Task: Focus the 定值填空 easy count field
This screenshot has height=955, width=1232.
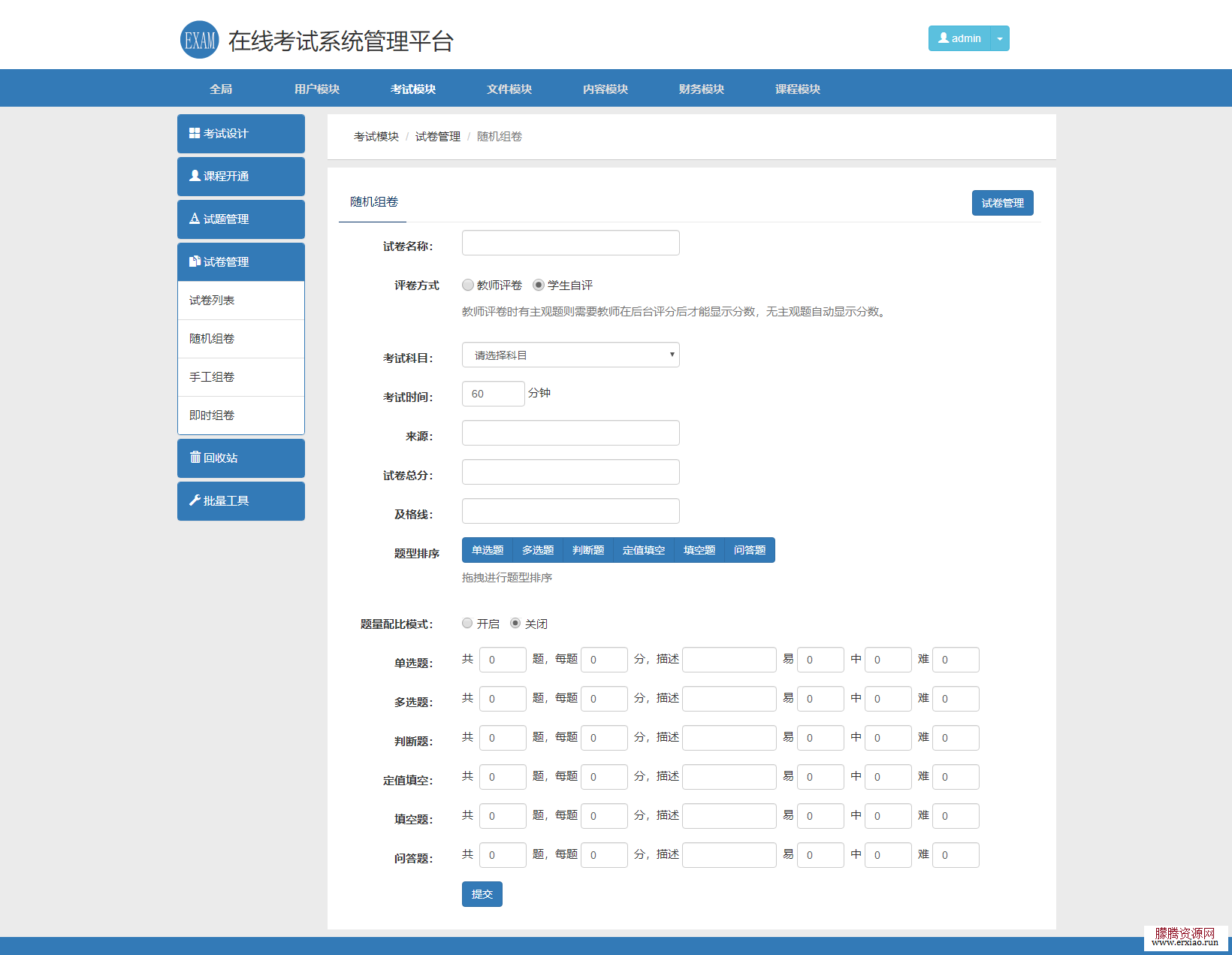Action: [x=820, y=777]
